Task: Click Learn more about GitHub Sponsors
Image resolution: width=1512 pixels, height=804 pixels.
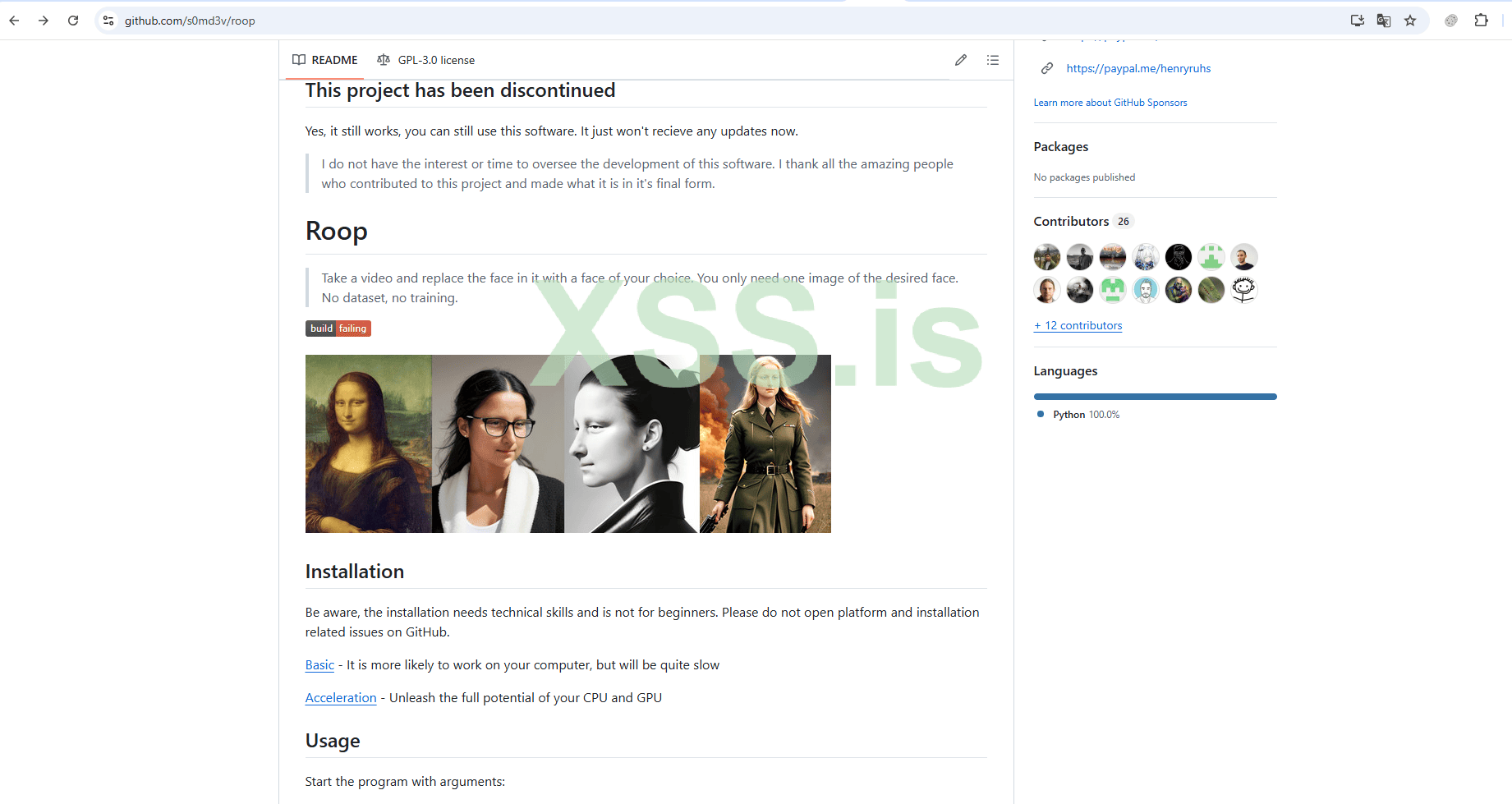Action: [1110, 103]
